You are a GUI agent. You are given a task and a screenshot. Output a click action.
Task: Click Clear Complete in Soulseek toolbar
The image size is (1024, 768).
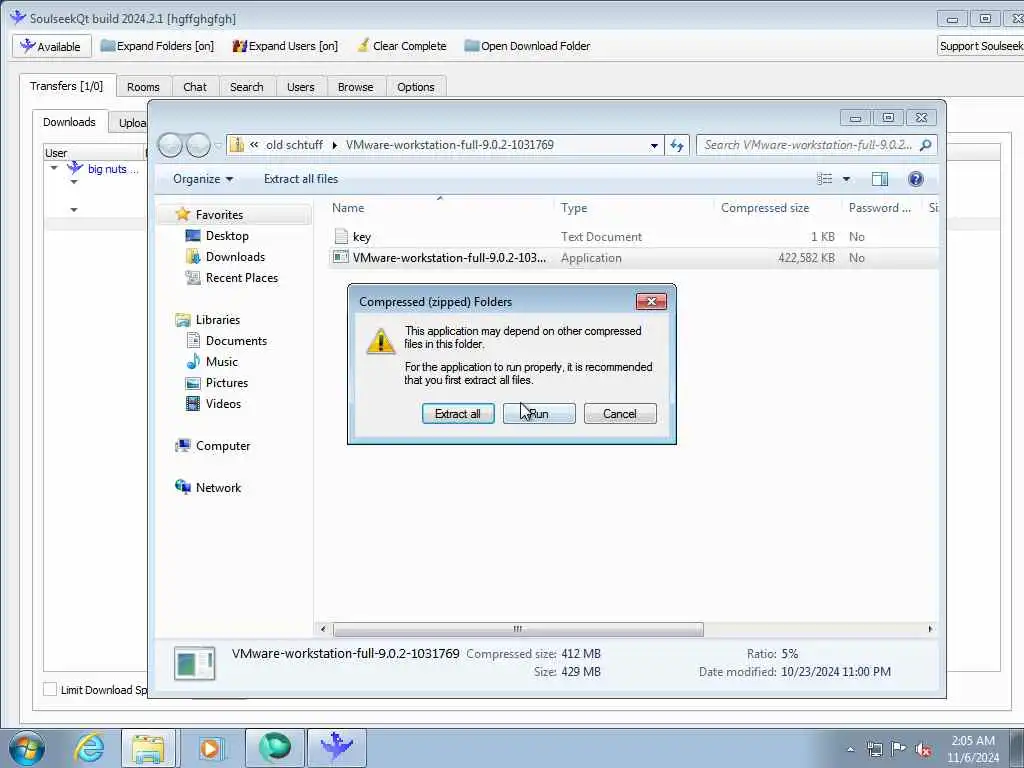click(402, 46)
